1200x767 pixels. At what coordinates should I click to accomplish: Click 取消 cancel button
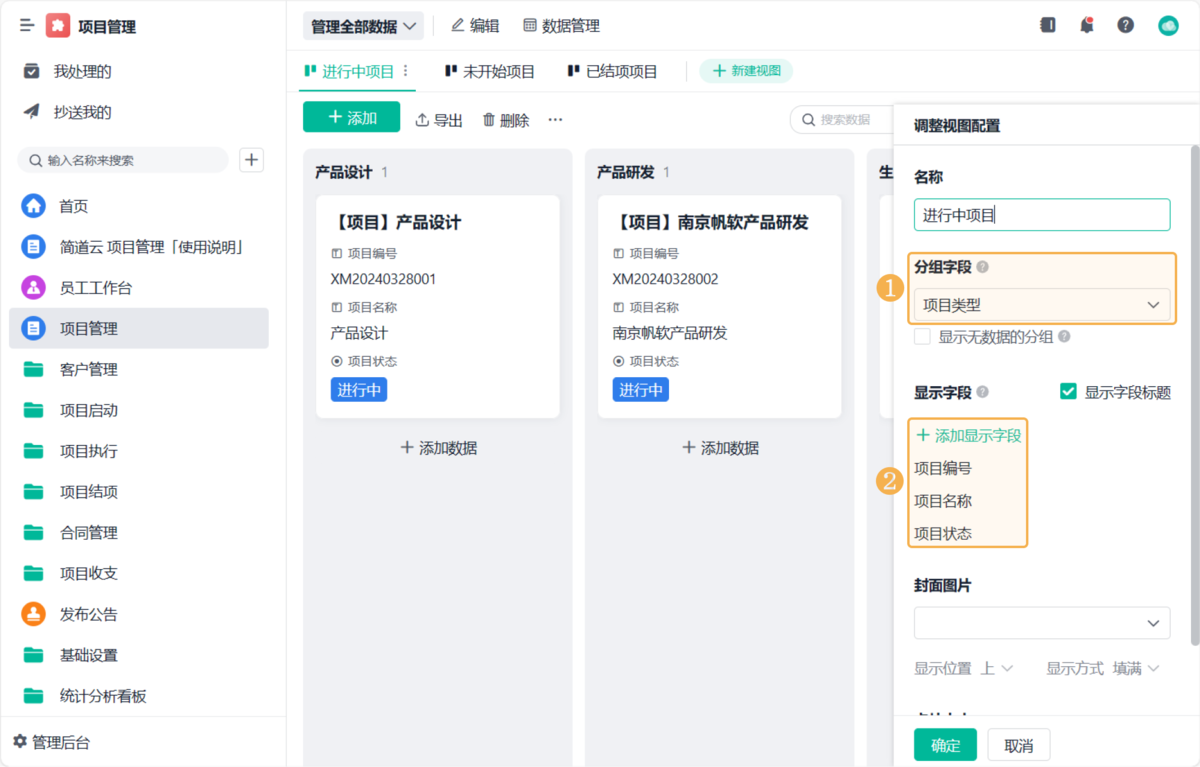point(1019,745)
